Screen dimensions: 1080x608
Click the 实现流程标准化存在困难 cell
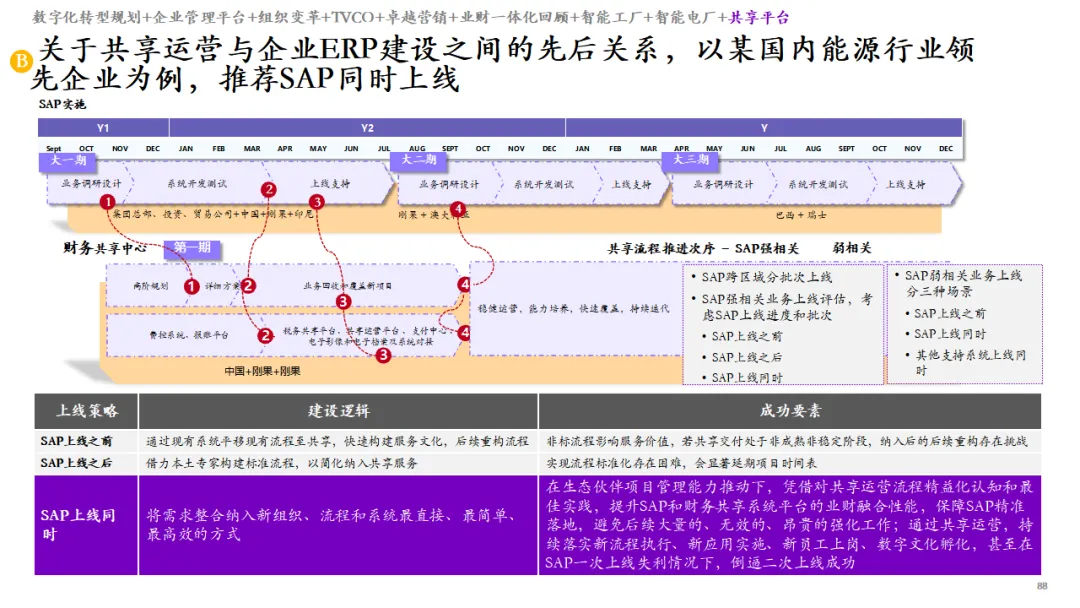[790, 463]
